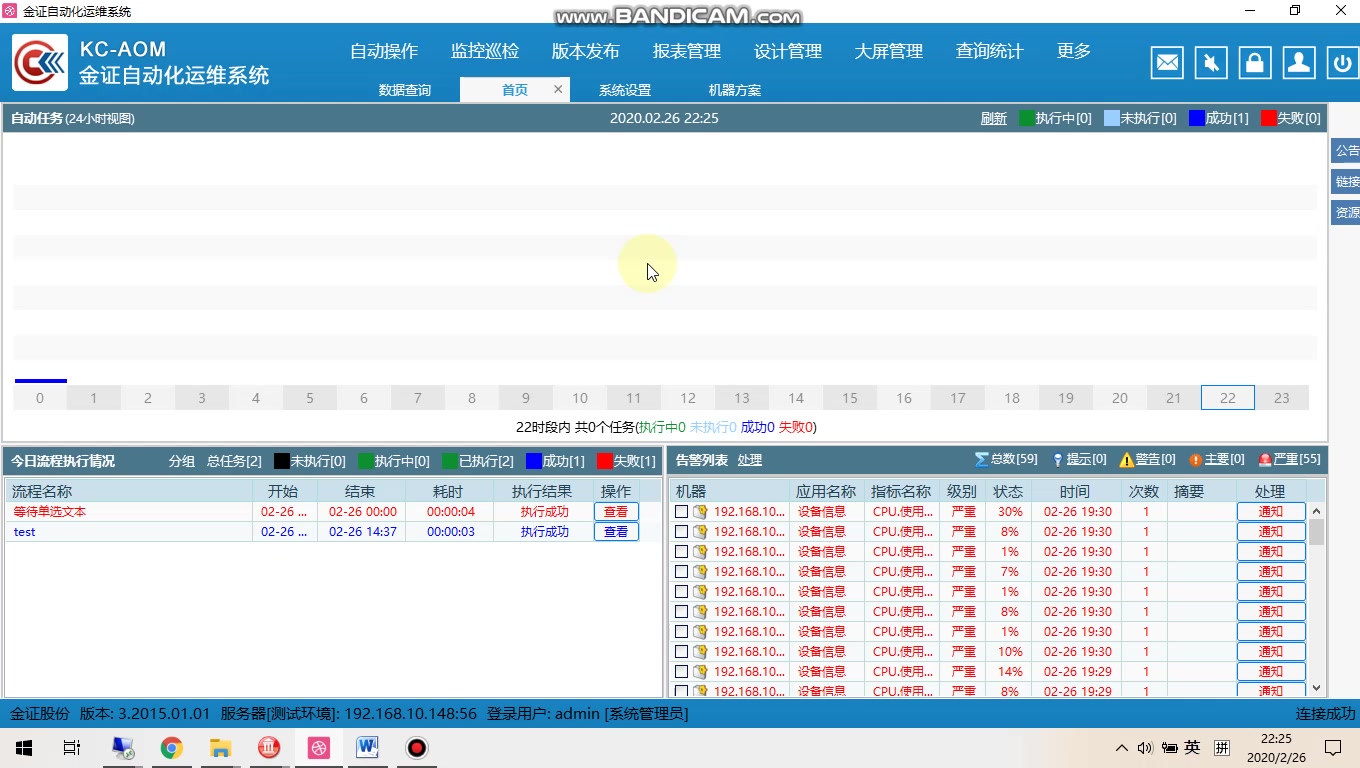Expand the 公告 side panel
This screenshot has width=1360, height=768.
click(1345, 150)
